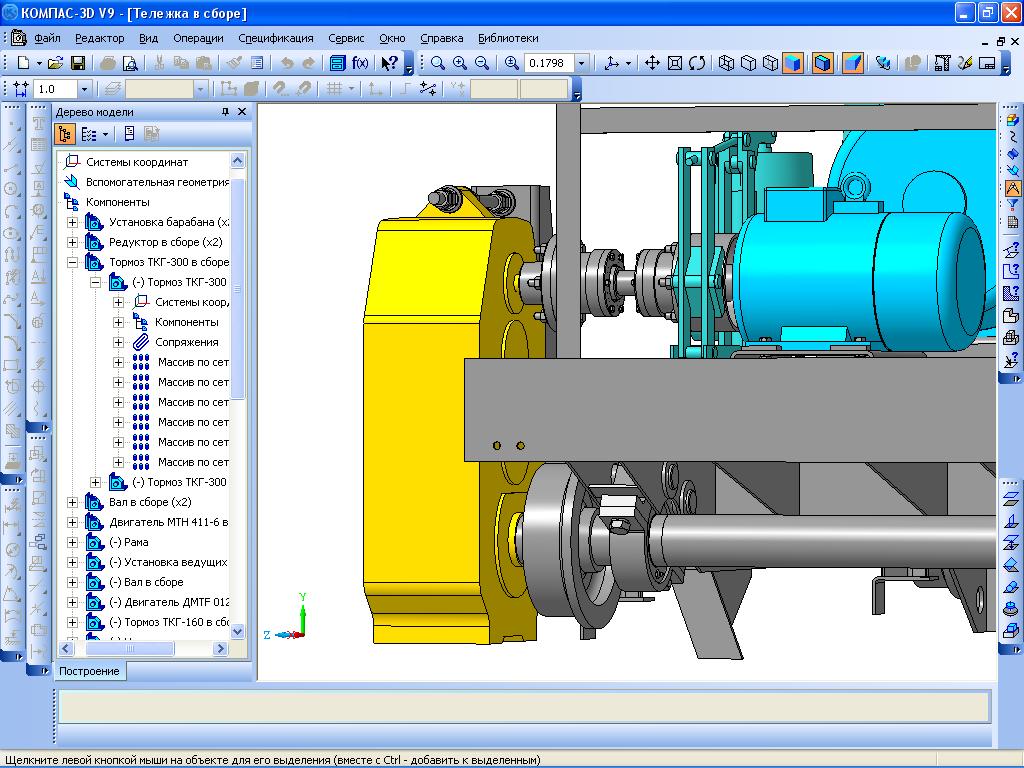Screen dimensions: 1024x768
Task: Click the Open file folder icon
Action: point(56,63)
